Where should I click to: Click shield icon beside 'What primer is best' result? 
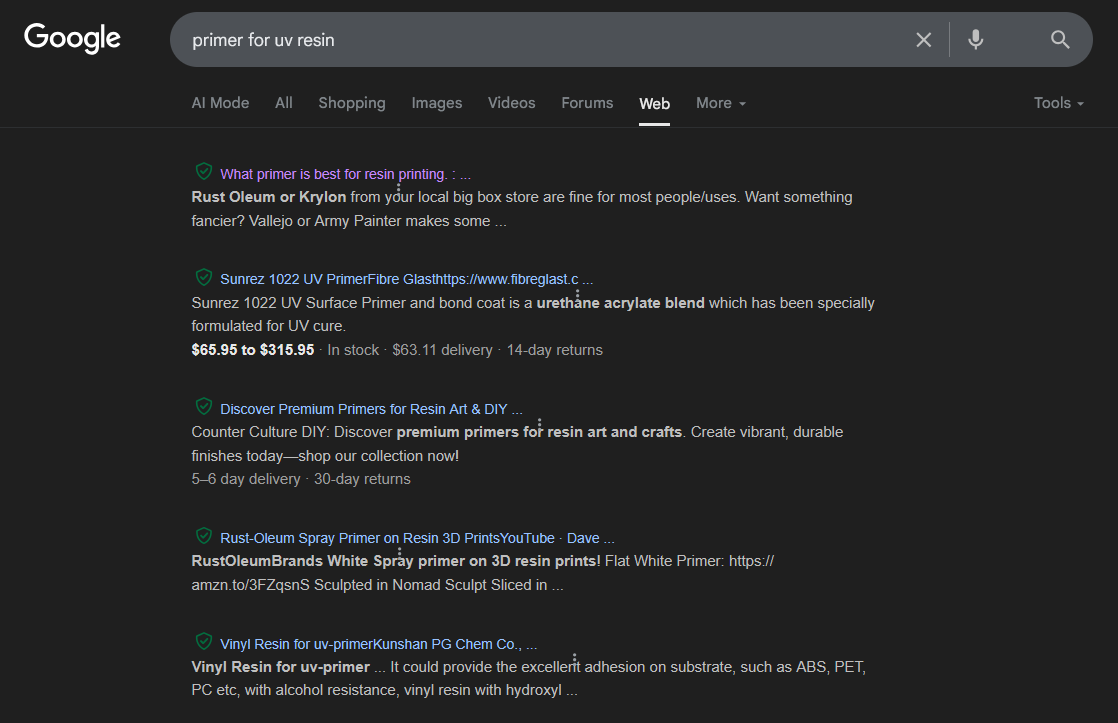point(204,171)
